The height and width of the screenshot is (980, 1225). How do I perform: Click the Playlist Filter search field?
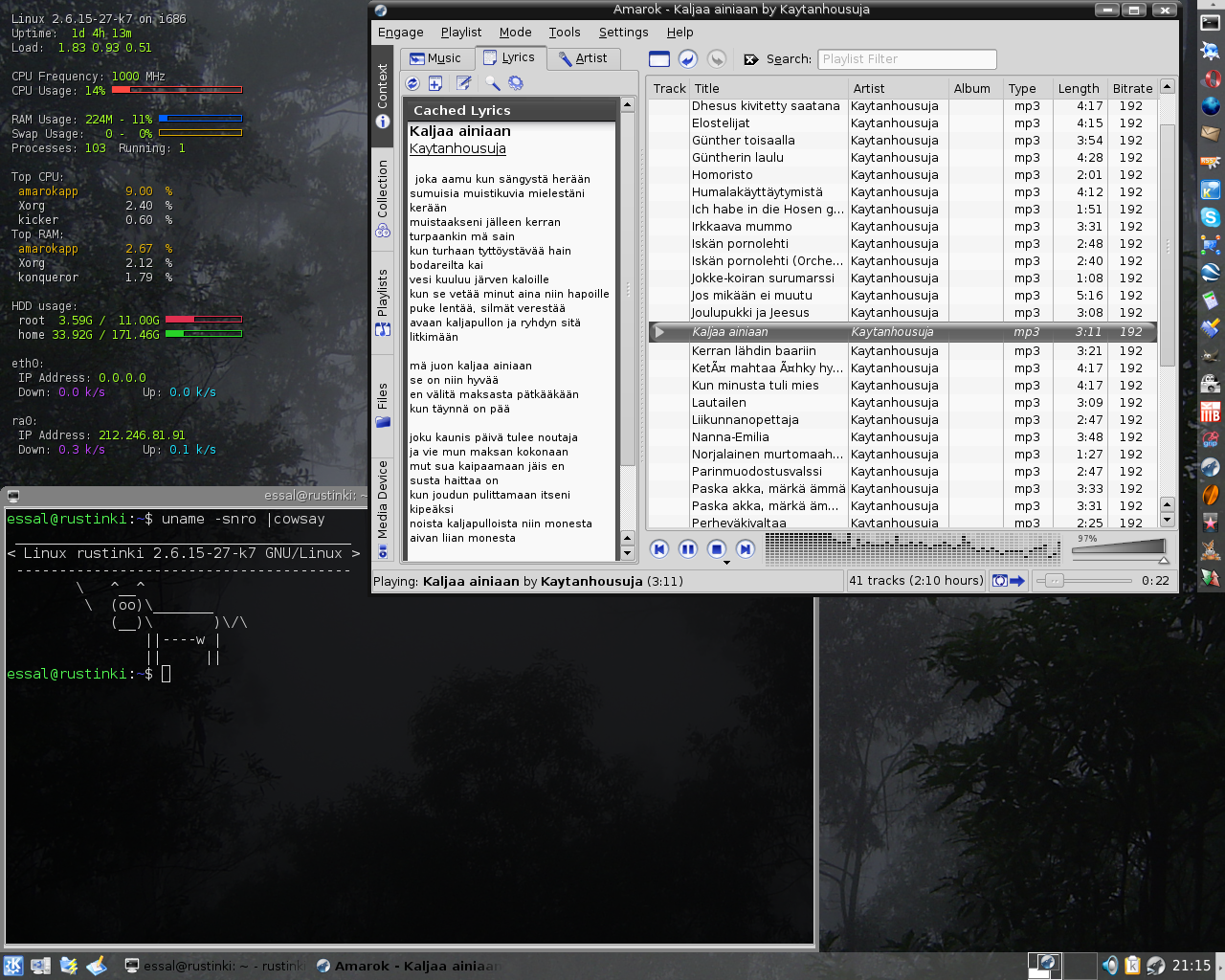(x=907, y=59)
